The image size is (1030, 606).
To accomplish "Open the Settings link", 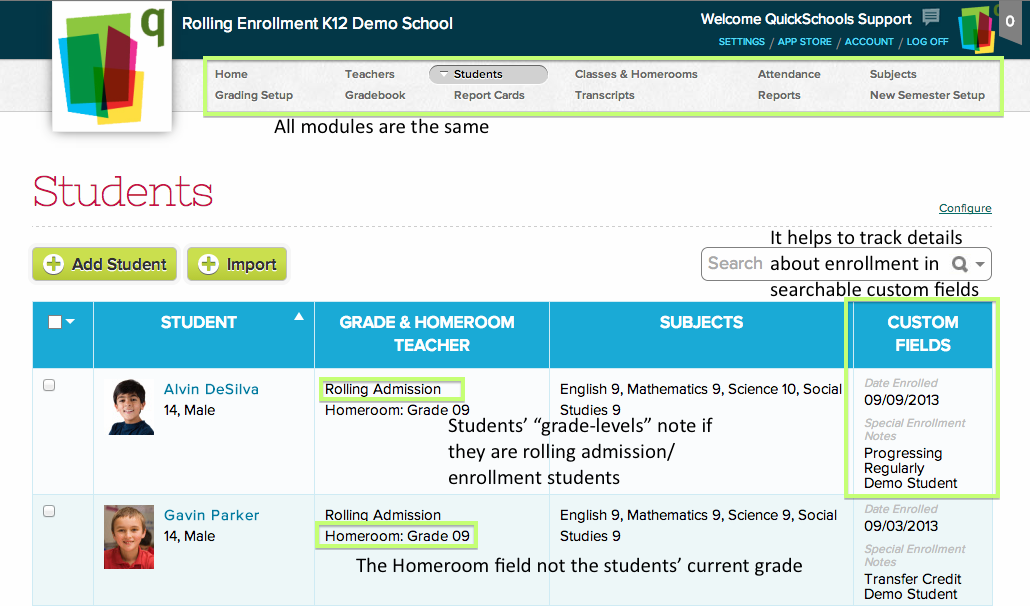I will (x=742, y=41).
